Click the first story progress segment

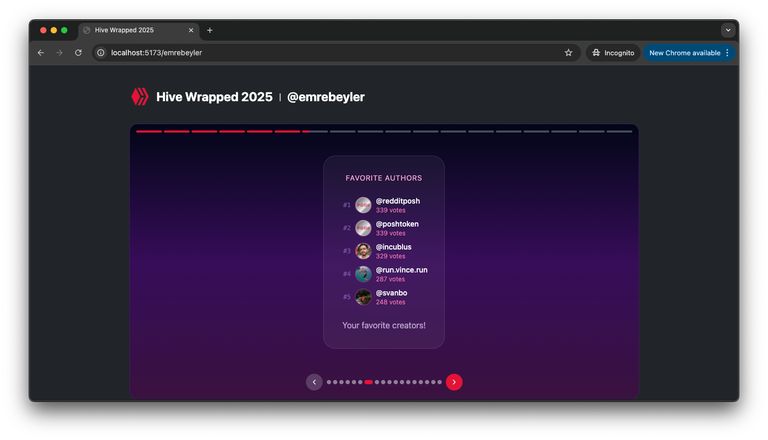(x=149, y=131)
